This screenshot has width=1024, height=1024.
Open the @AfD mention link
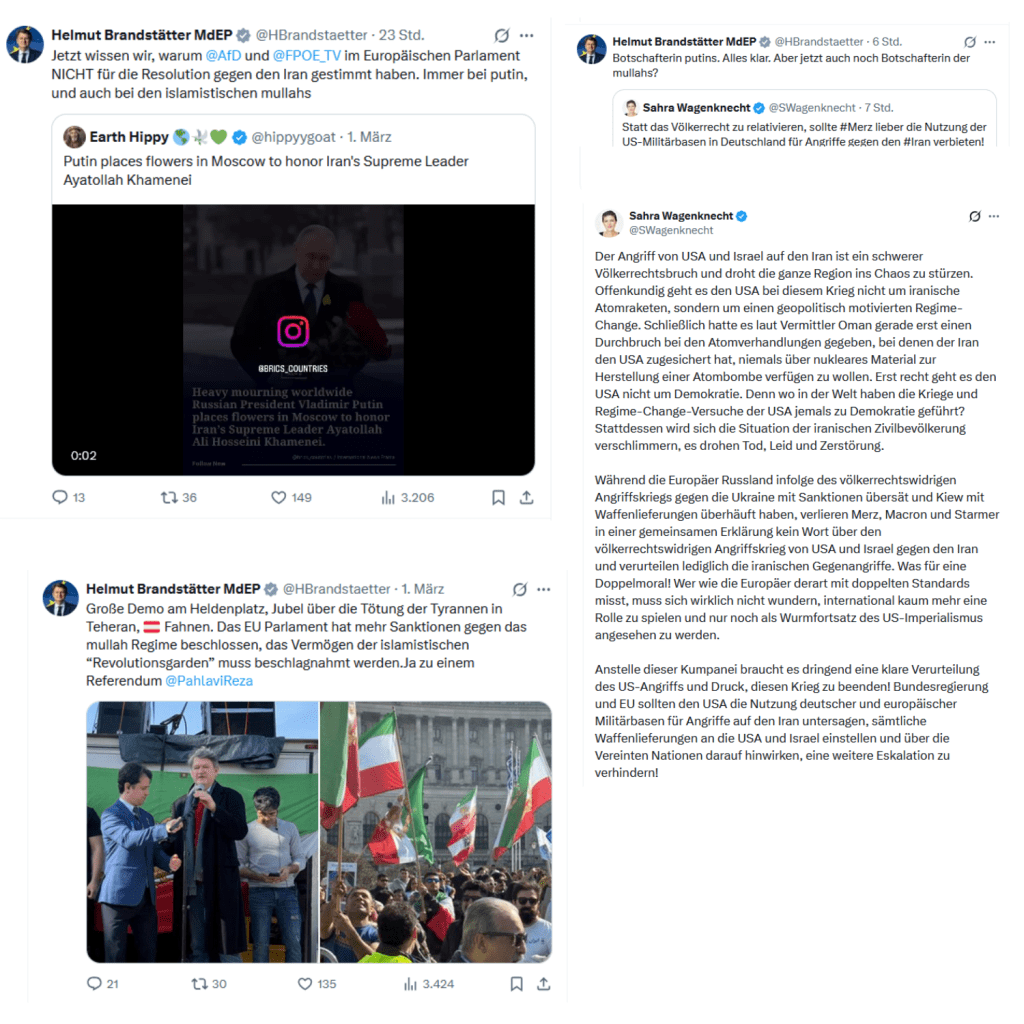(x=223, y=56)
